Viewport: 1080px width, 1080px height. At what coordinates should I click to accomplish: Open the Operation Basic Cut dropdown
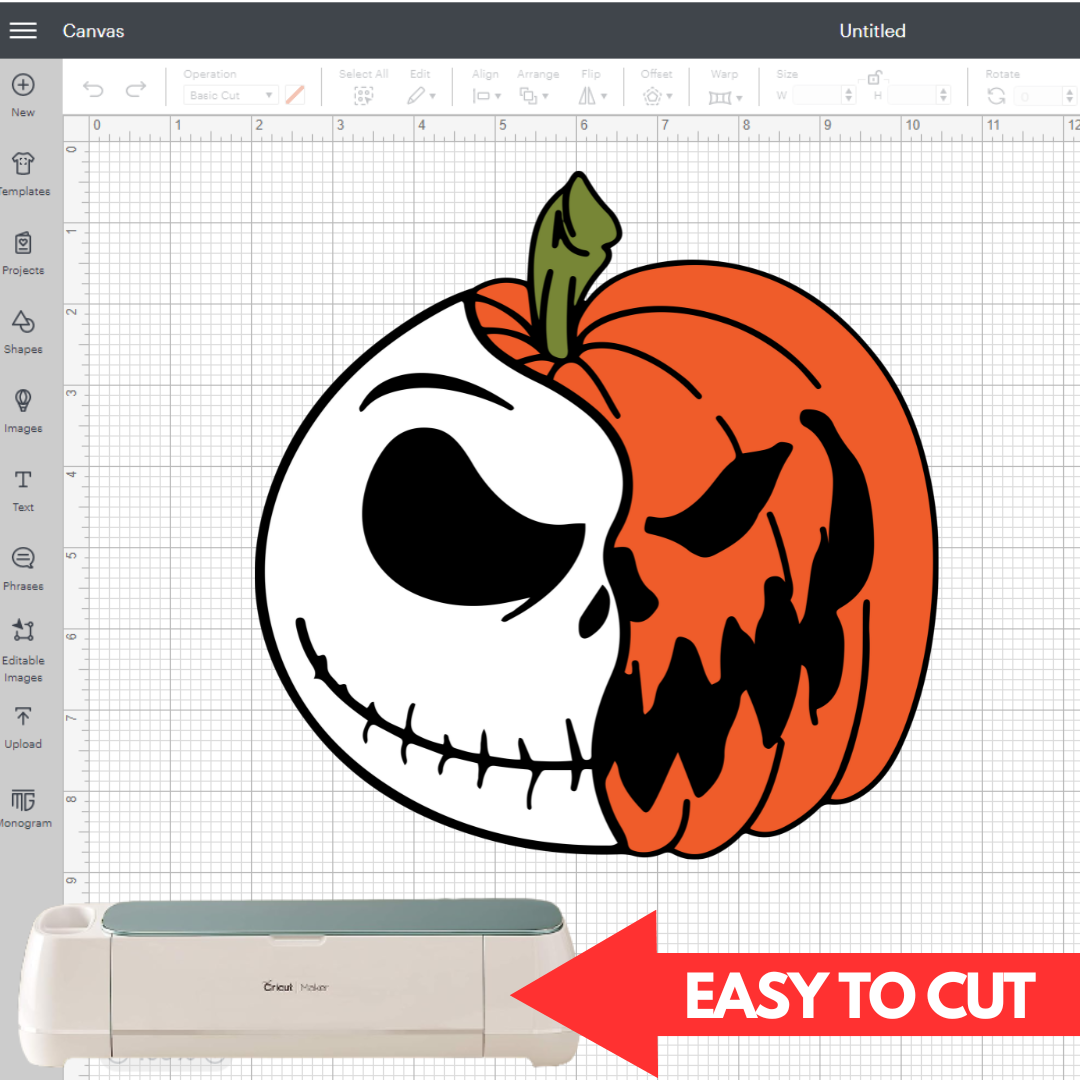coord(231,95)
